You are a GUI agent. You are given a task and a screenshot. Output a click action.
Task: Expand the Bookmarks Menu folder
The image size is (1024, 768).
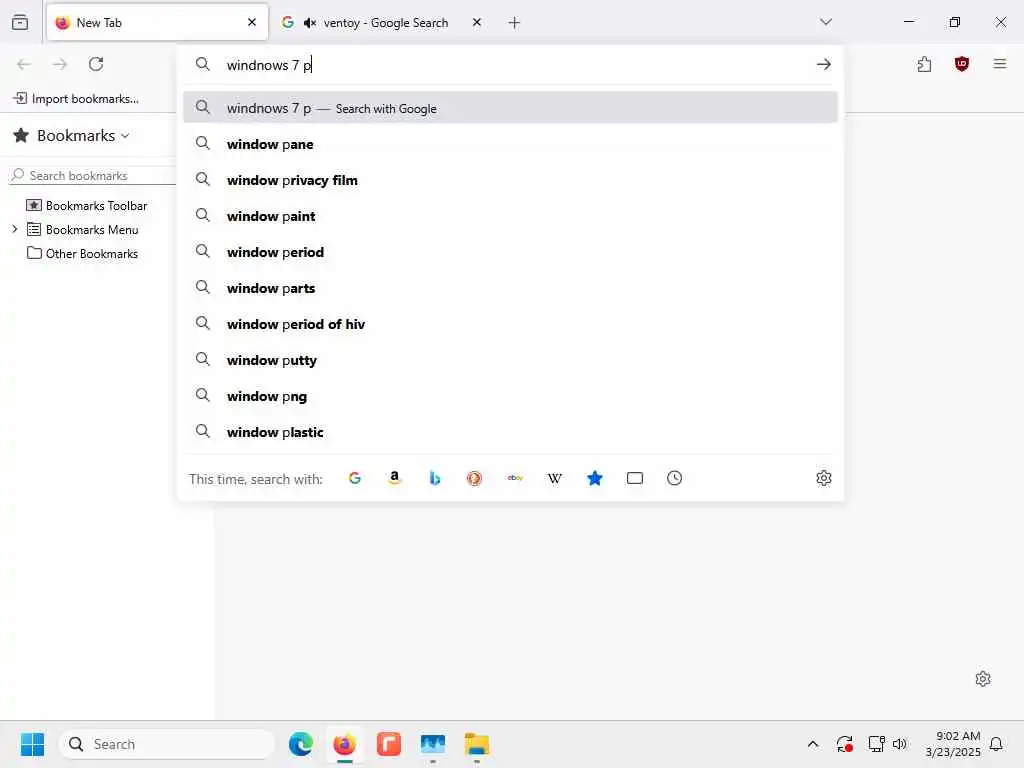(x=14, y=229)
